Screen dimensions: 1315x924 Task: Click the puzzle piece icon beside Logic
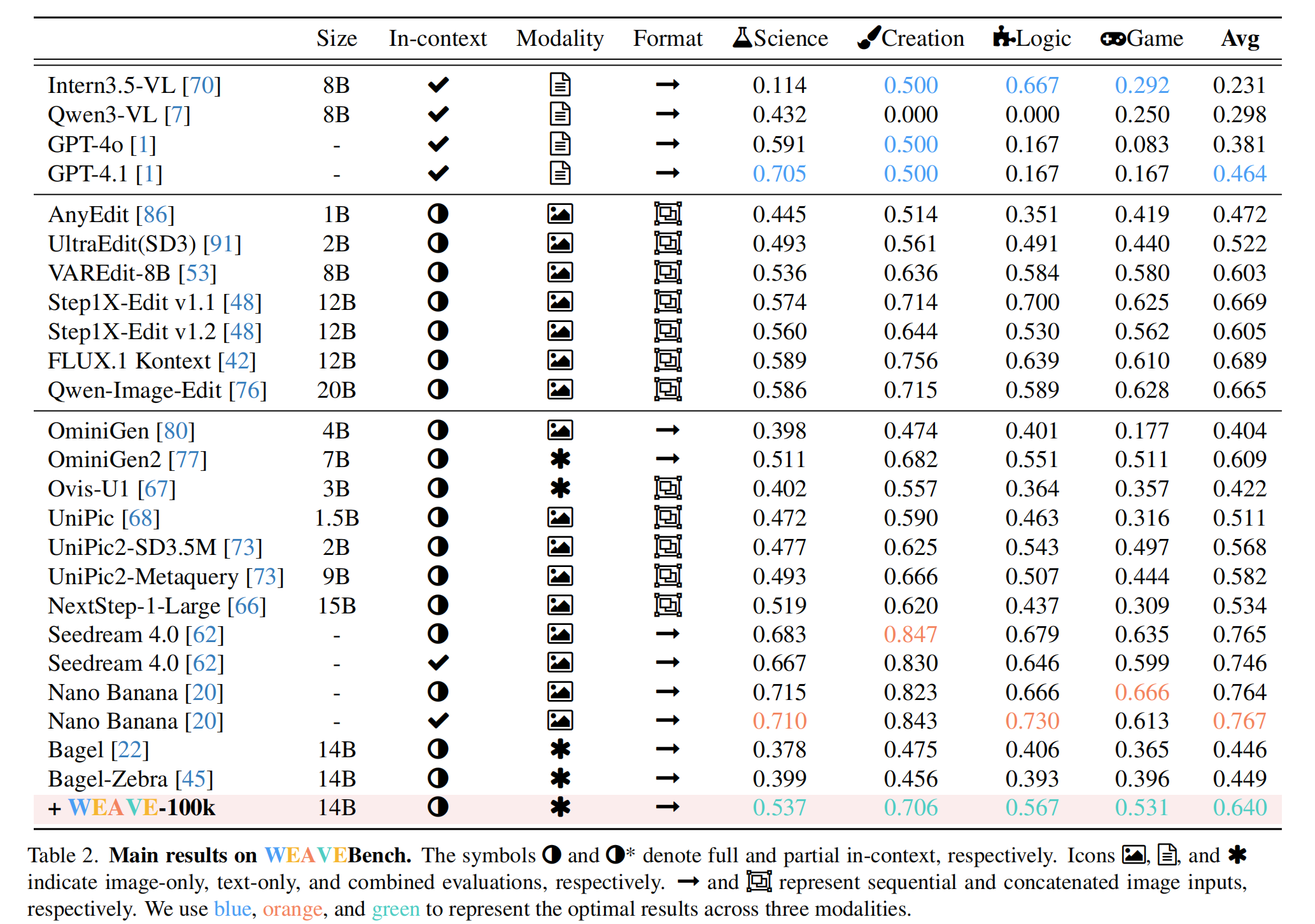1004,37
